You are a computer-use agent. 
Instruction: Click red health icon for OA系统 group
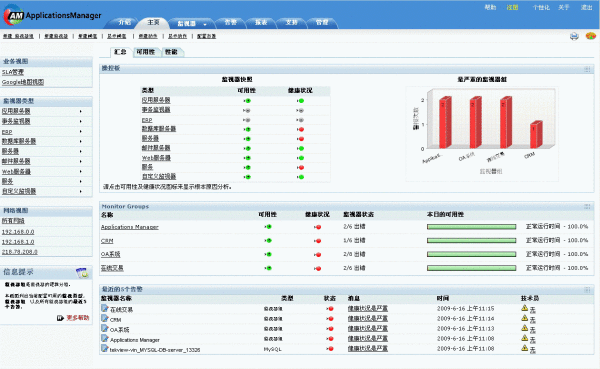click(317, 255)
